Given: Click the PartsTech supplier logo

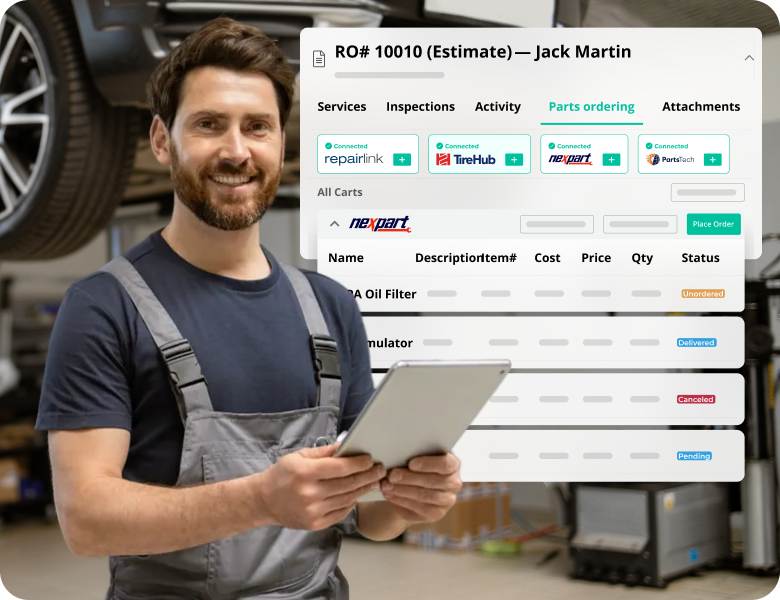Looking at the screenshot, I should 669,159.
